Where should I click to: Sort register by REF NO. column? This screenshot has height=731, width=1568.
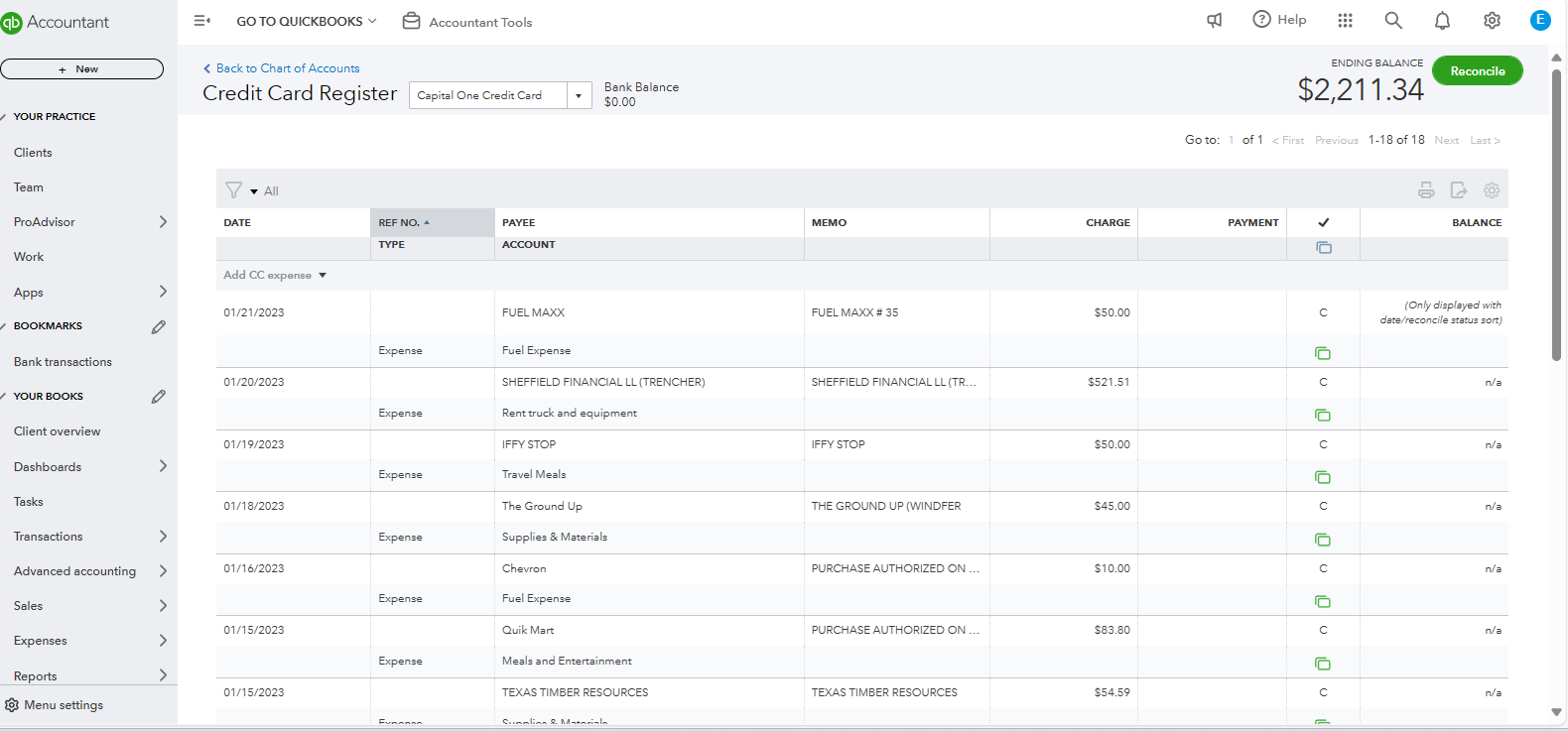[432, 222]
